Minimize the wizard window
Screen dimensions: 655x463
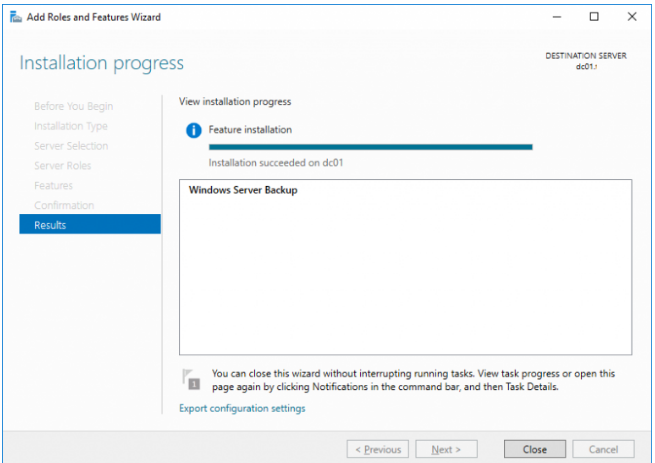coord(557,17)
